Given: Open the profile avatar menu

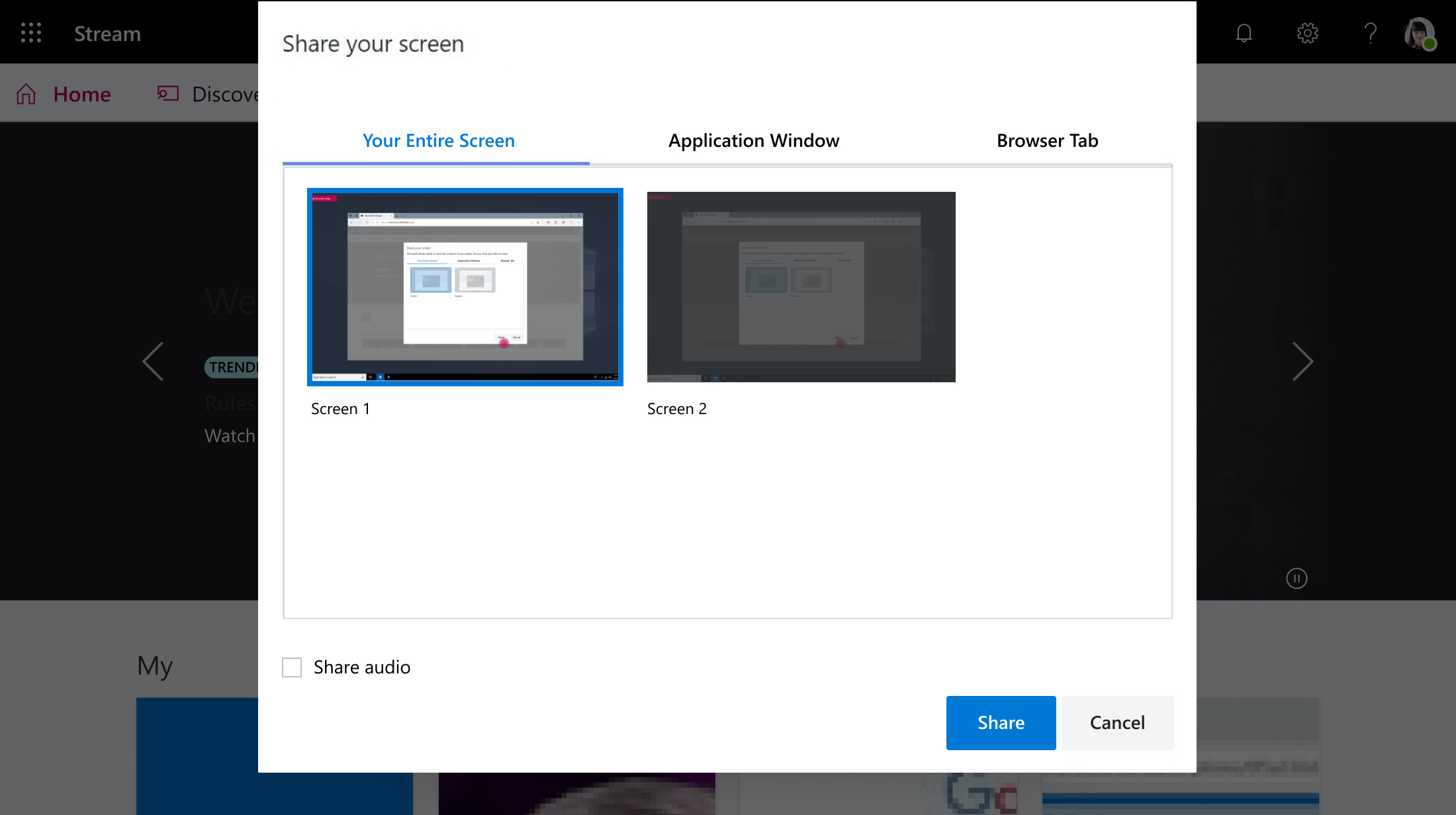Looking at the screenshot, I should pyautogui.click(x=1419, y=32).
